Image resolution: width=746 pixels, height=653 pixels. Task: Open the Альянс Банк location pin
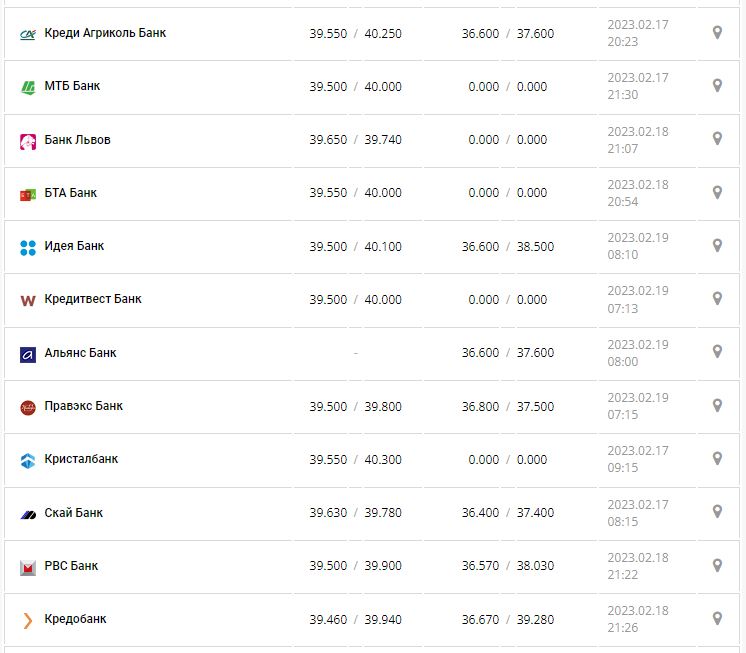pos(717,352)
